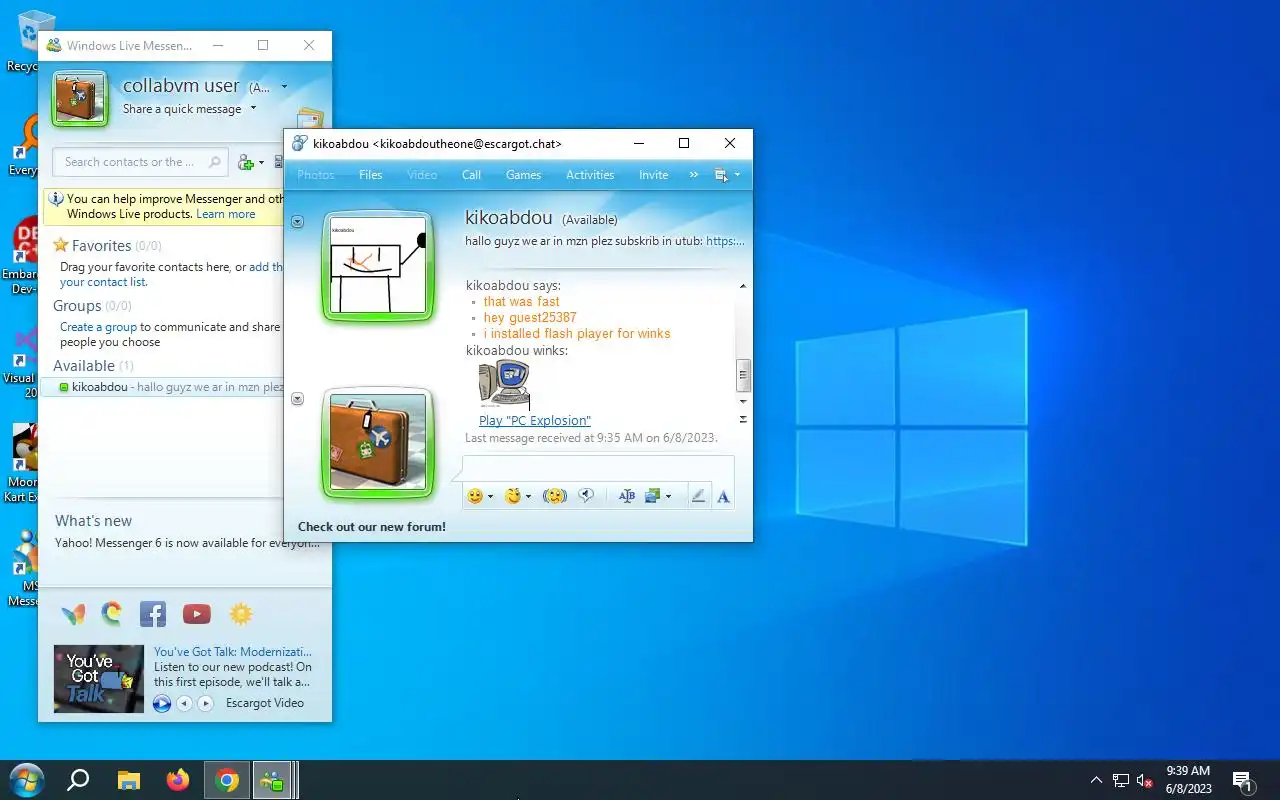Open the YouTube icon in Messenger
Image resolution: width=1280 pixels, height=800 pixels.
pos(197,614)
